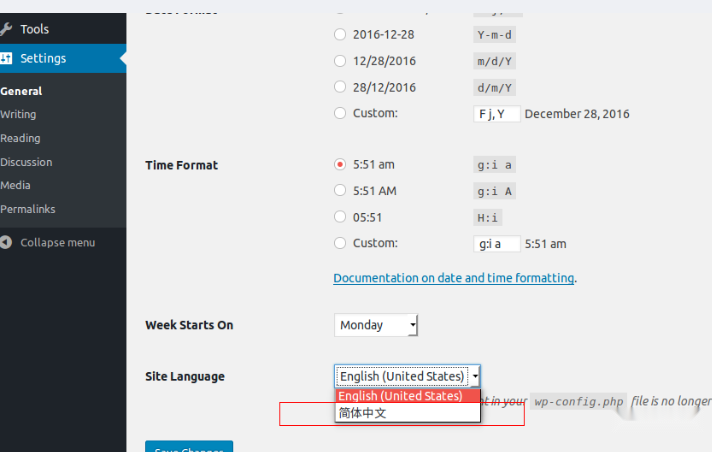
Task: Click the Site Language label
Action: coord(185,377)
